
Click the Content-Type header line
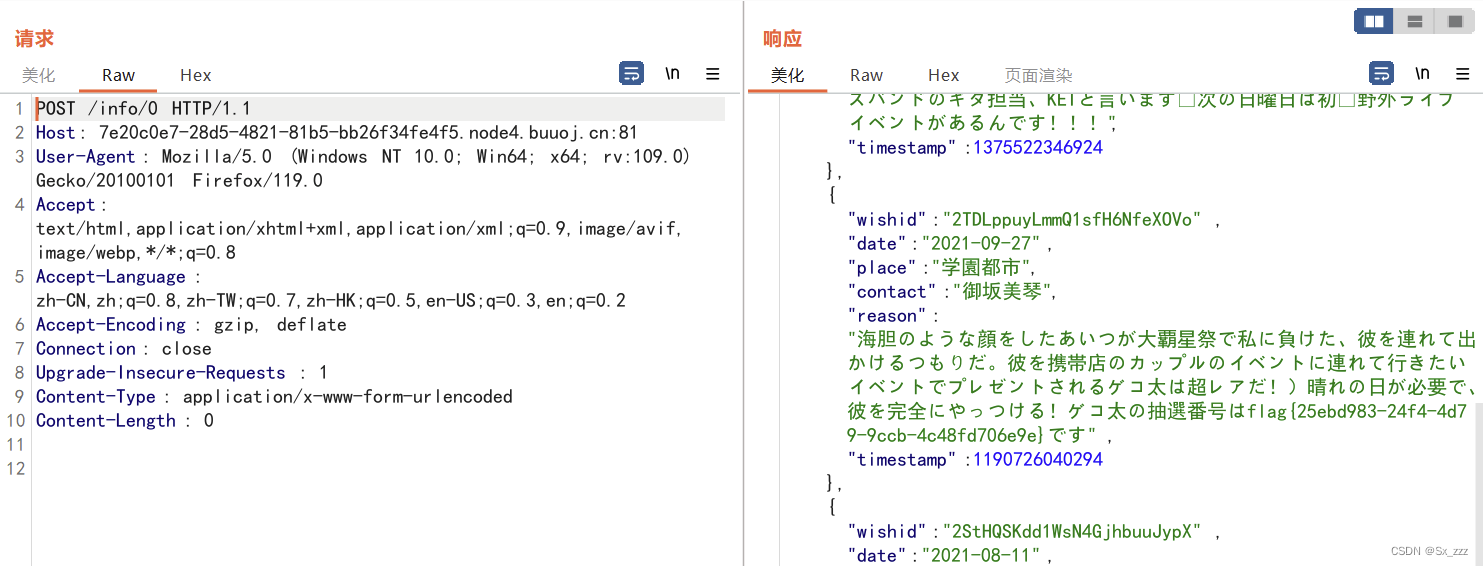pos(274,397)
